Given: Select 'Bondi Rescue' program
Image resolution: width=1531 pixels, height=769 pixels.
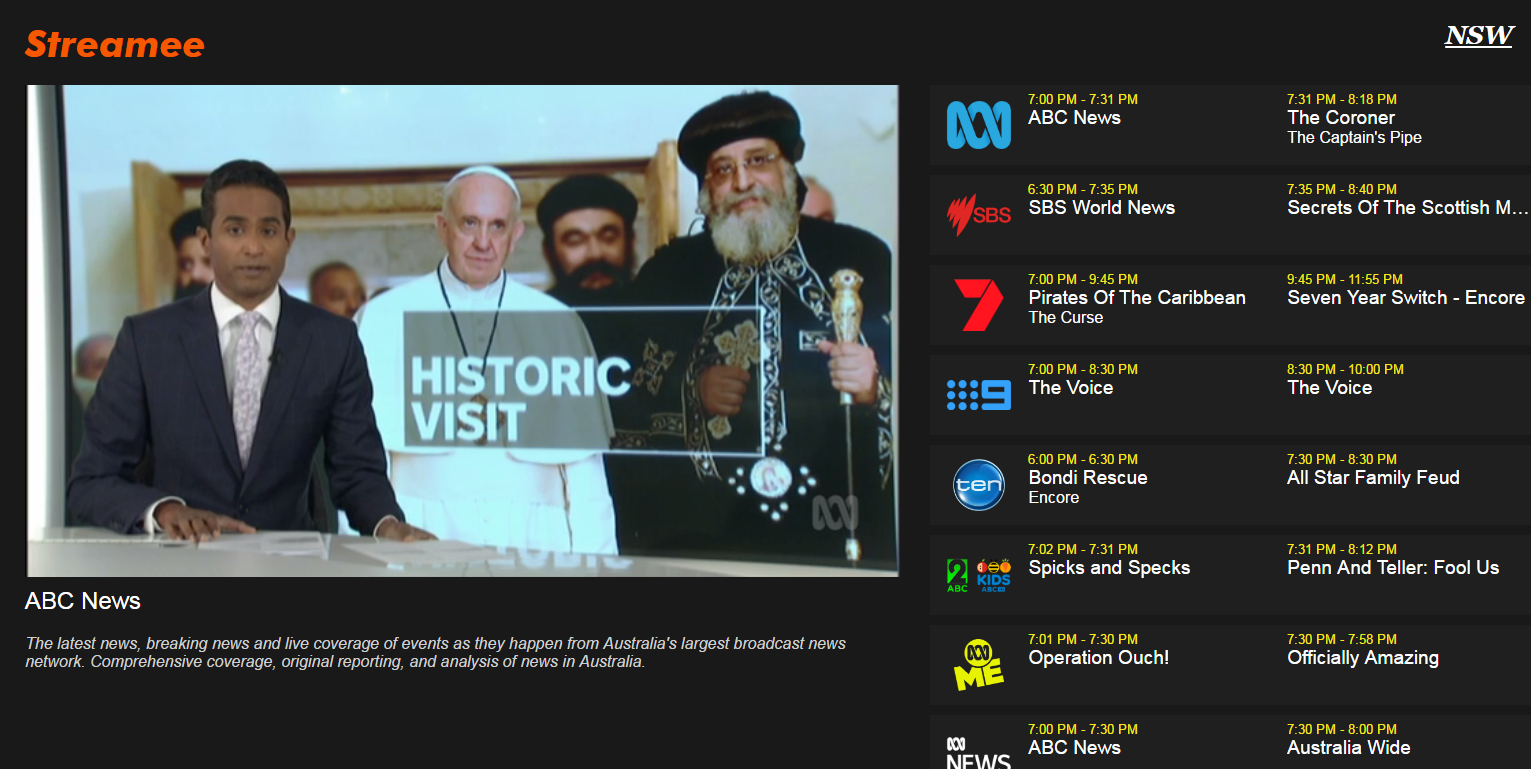Looking at the screenshot, I should tap(1088, 478).
